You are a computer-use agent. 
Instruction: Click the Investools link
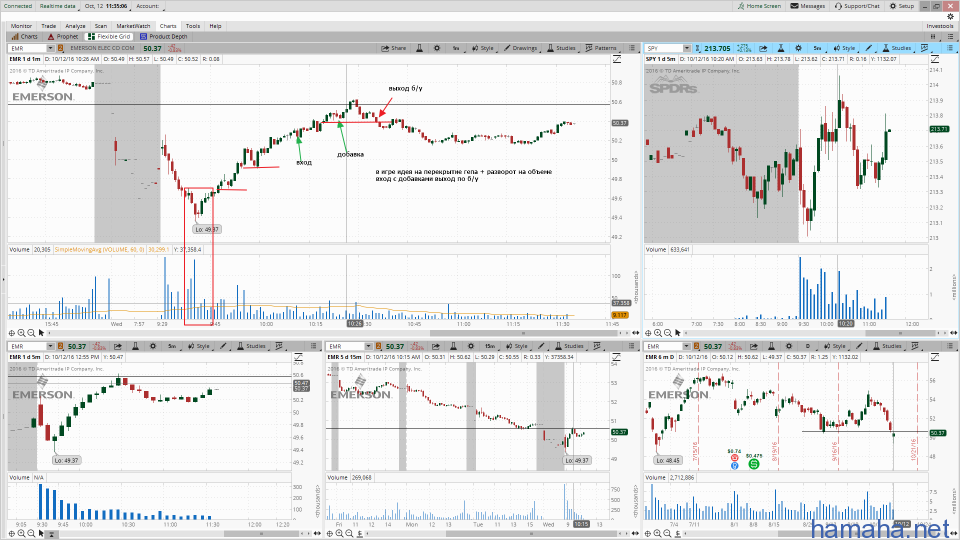(x=940, y=26)
